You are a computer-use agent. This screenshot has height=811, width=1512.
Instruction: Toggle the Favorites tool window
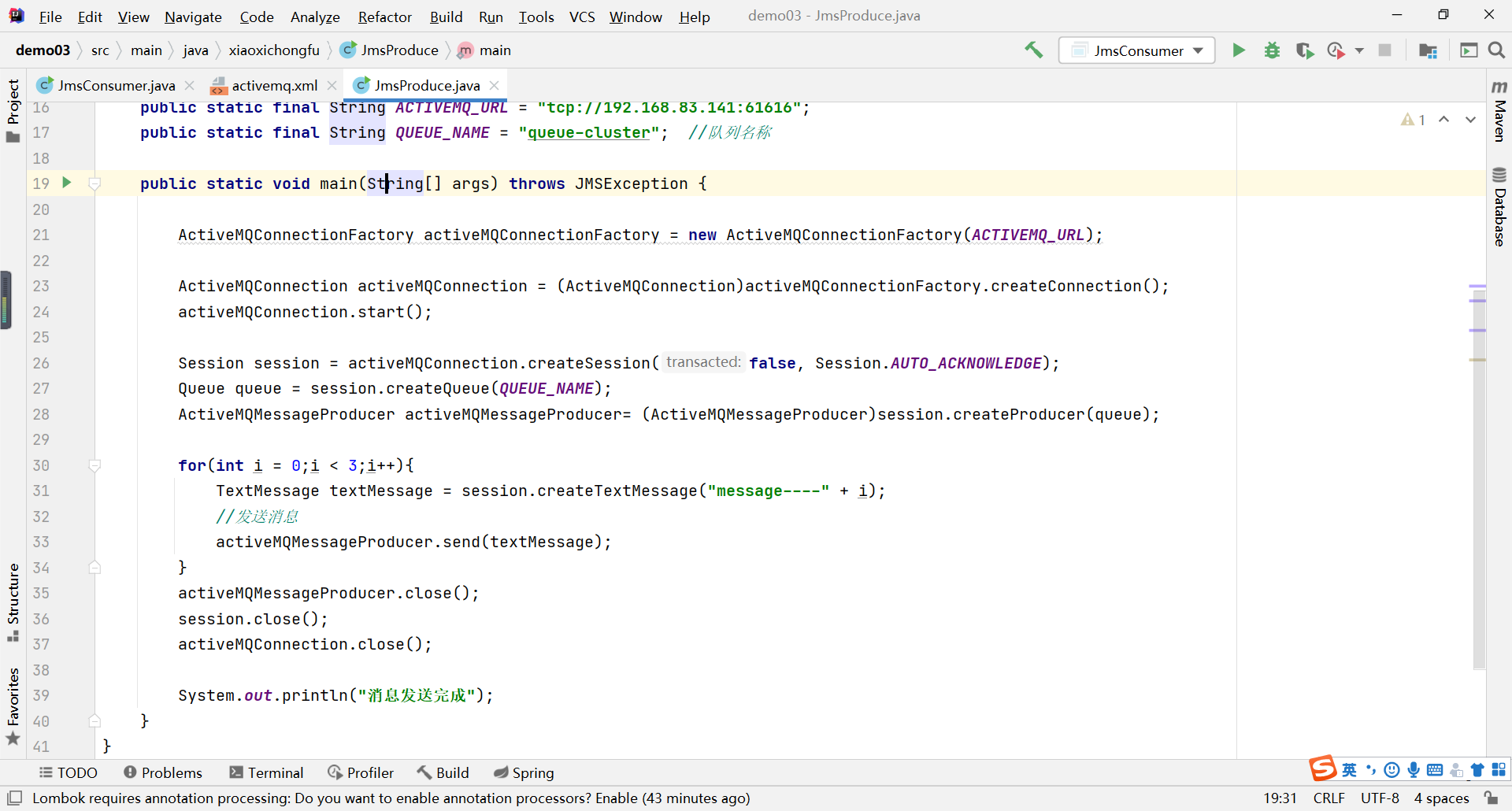pyautogui.click(x=13, y=707)
